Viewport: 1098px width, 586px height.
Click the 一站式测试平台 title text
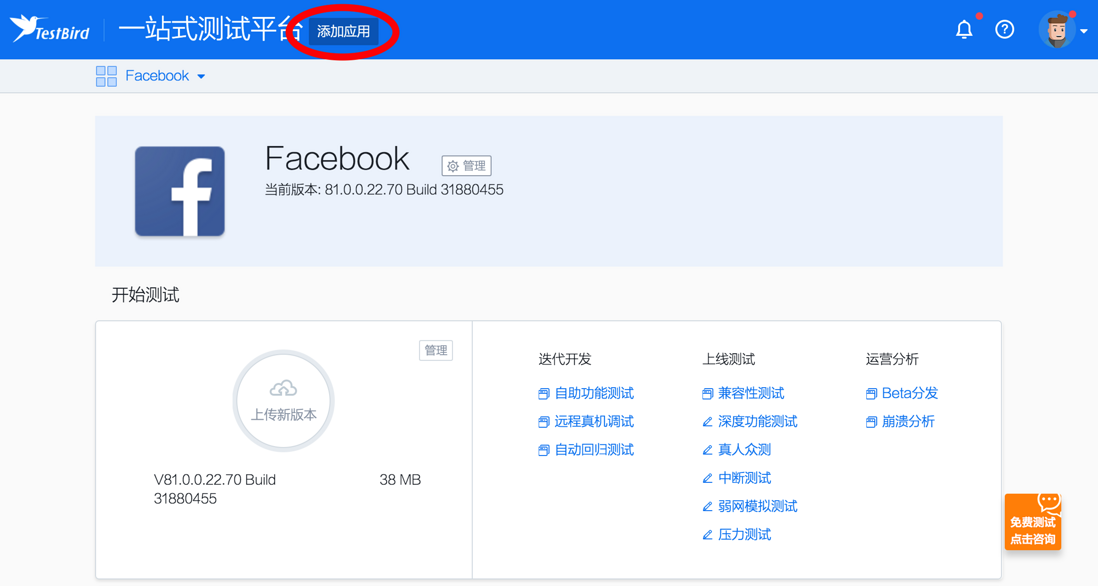click(x=211, y=30)
